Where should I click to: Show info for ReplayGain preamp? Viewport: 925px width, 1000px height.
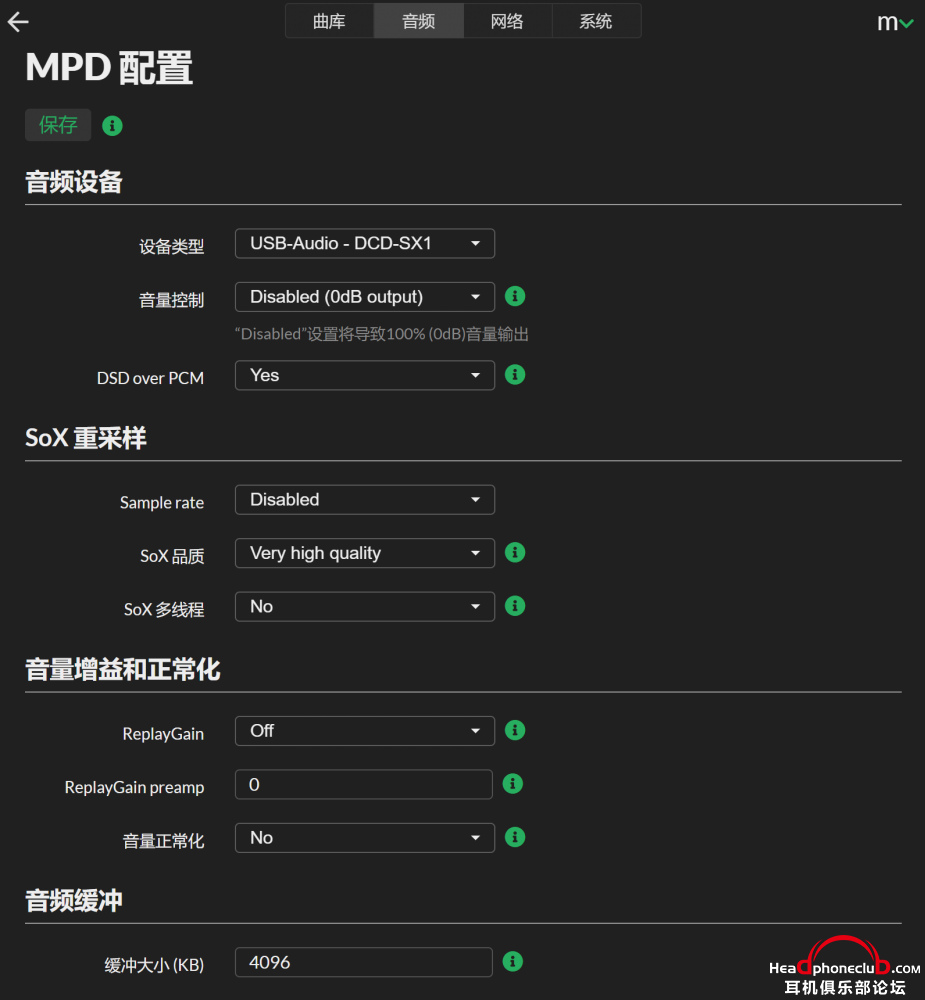coord(512,784)
